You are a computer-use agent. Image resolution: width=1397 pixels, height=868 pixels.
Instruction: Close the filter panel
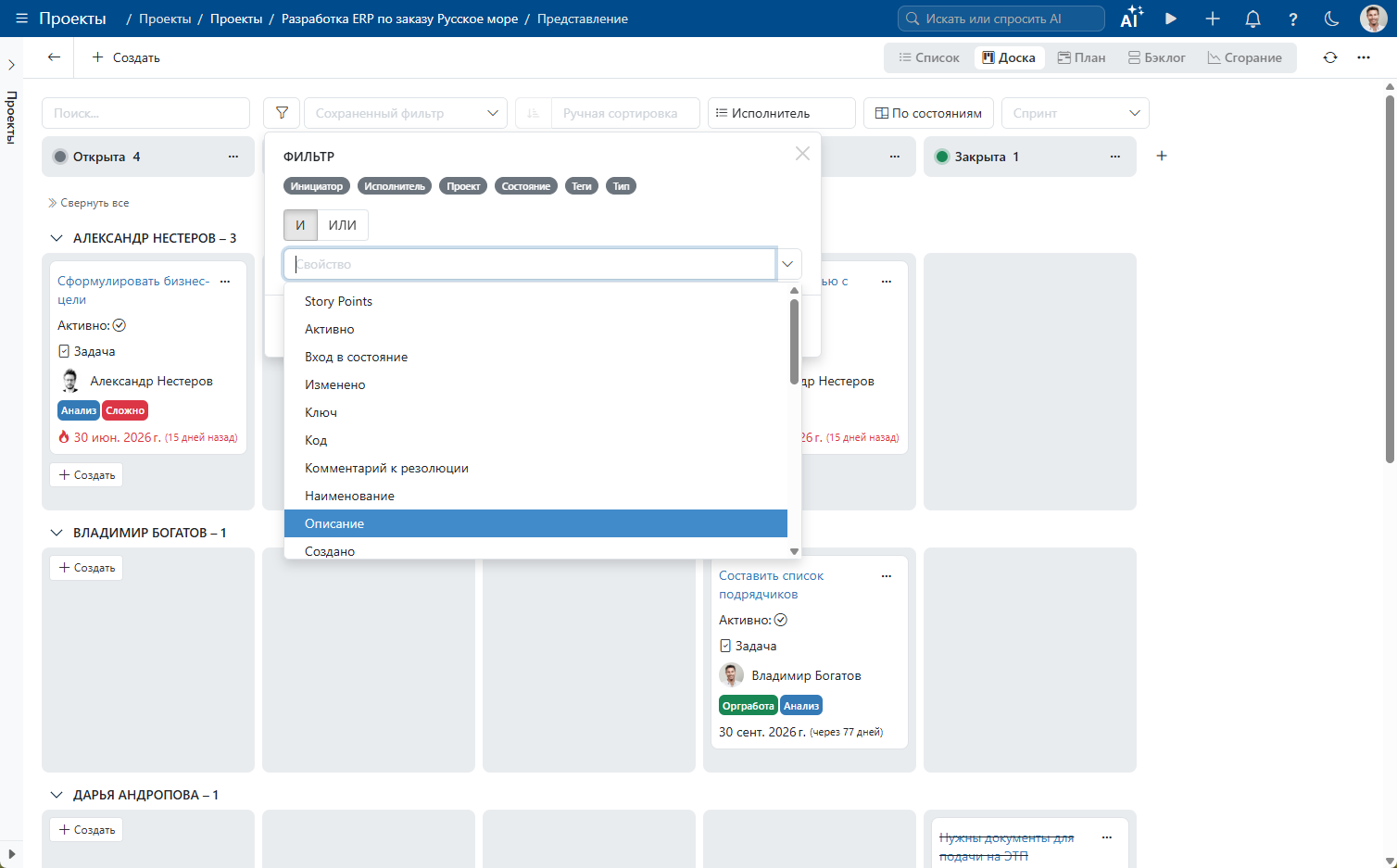pos(802,154)
